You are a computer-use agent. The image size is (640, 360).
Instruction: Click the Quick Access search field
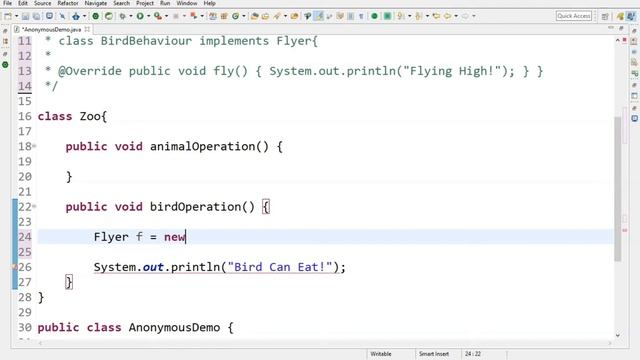(573, 16)
